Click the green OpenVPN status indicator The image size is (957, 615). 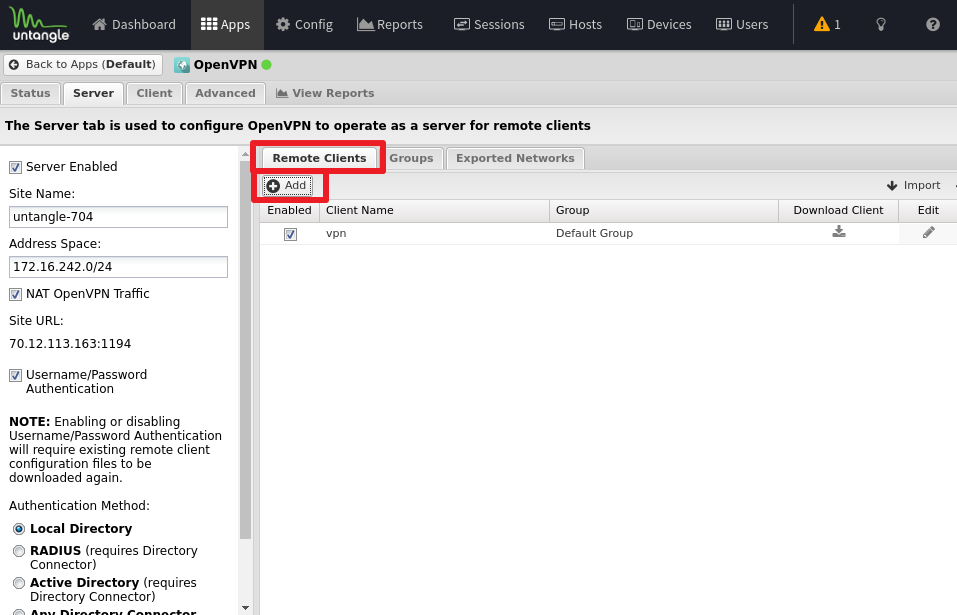pyautogui.click(x=267, y=65)
